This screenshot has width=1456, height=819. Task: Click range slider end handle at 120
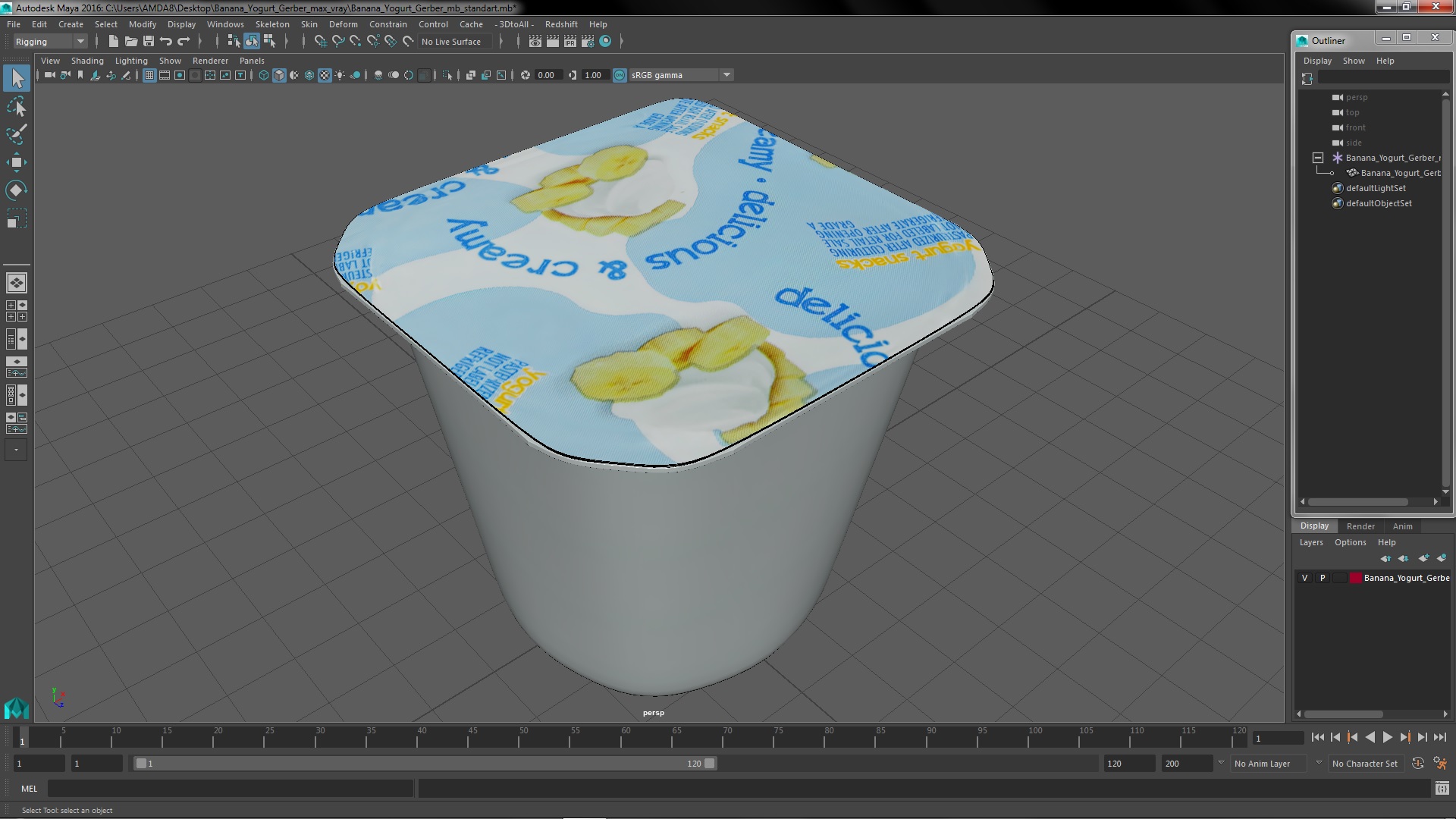click(710, 764)
